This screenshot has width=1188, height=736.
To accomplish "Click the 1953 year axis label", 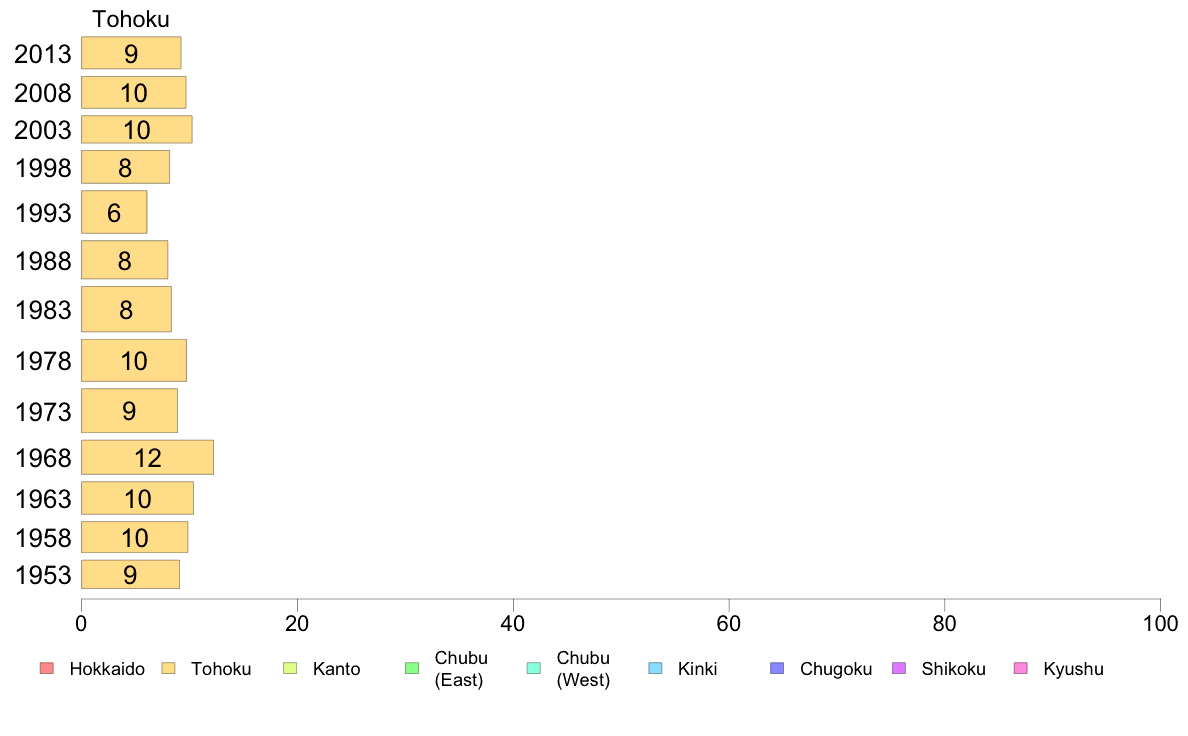I will coord(42,575).
